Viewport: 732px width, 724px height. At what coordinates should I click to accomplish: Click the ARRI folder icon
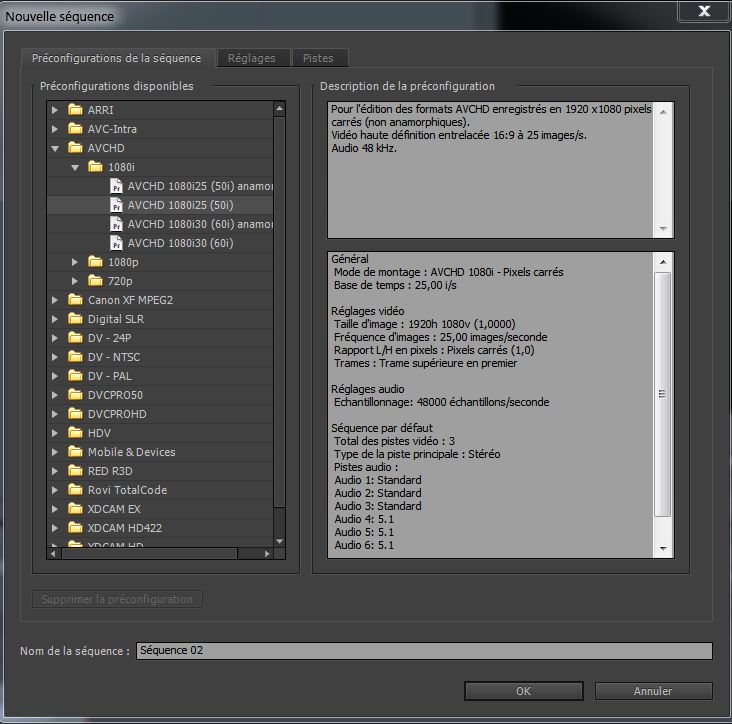[75, 110]
